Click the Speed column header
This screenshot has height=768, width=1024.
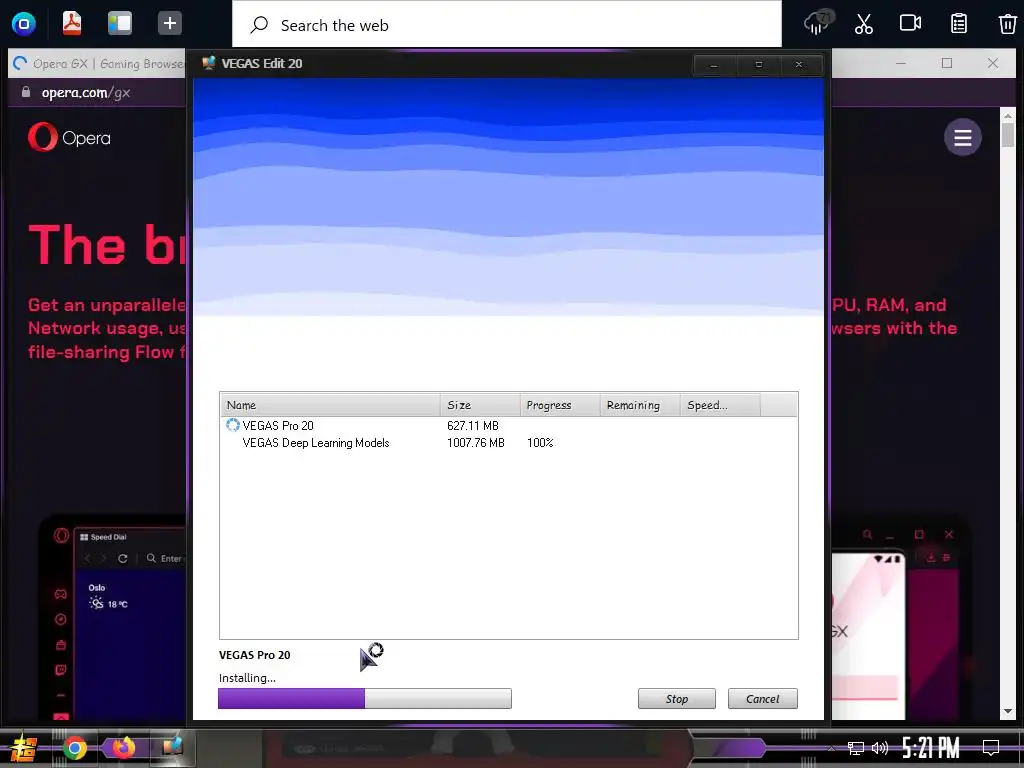pyautogui.click(x=720, y=405)
